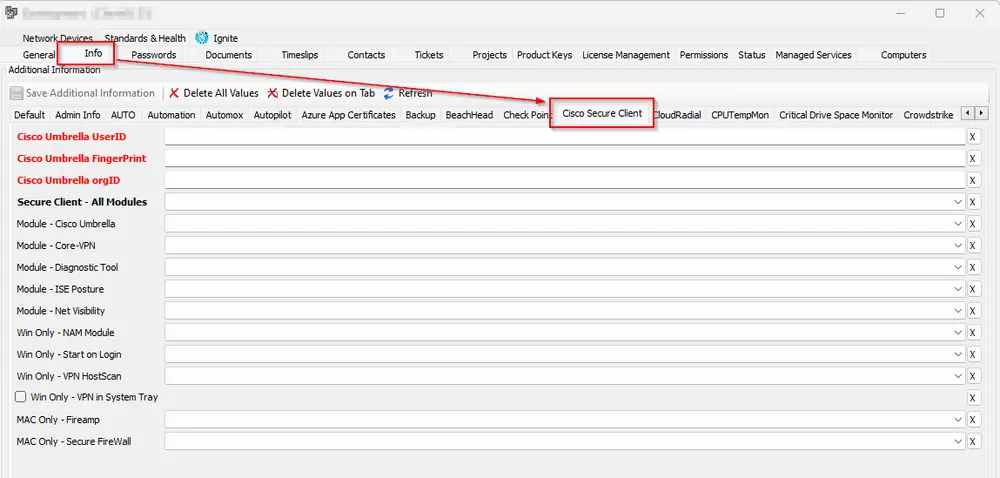Clear Module - Core-VPN X button

[973, 245]
